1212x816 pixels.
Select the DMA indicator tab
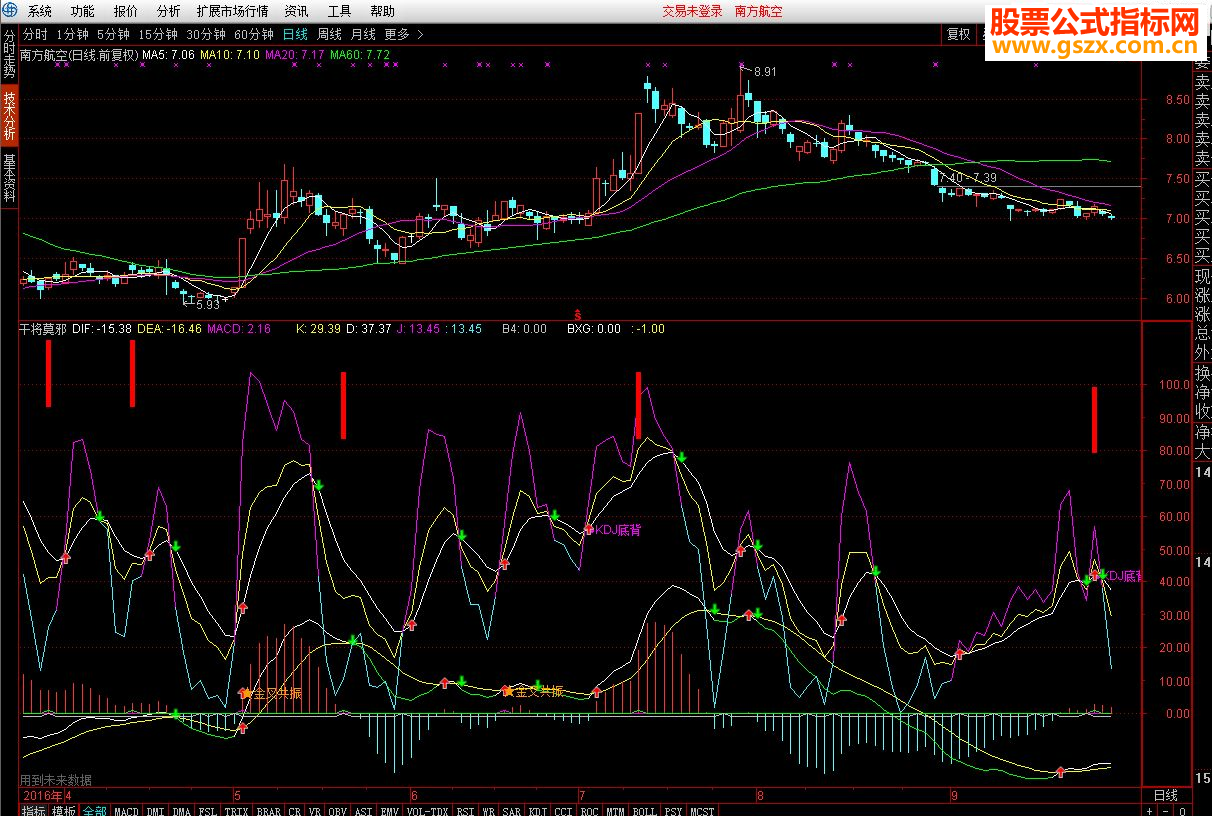pos(181,810)
